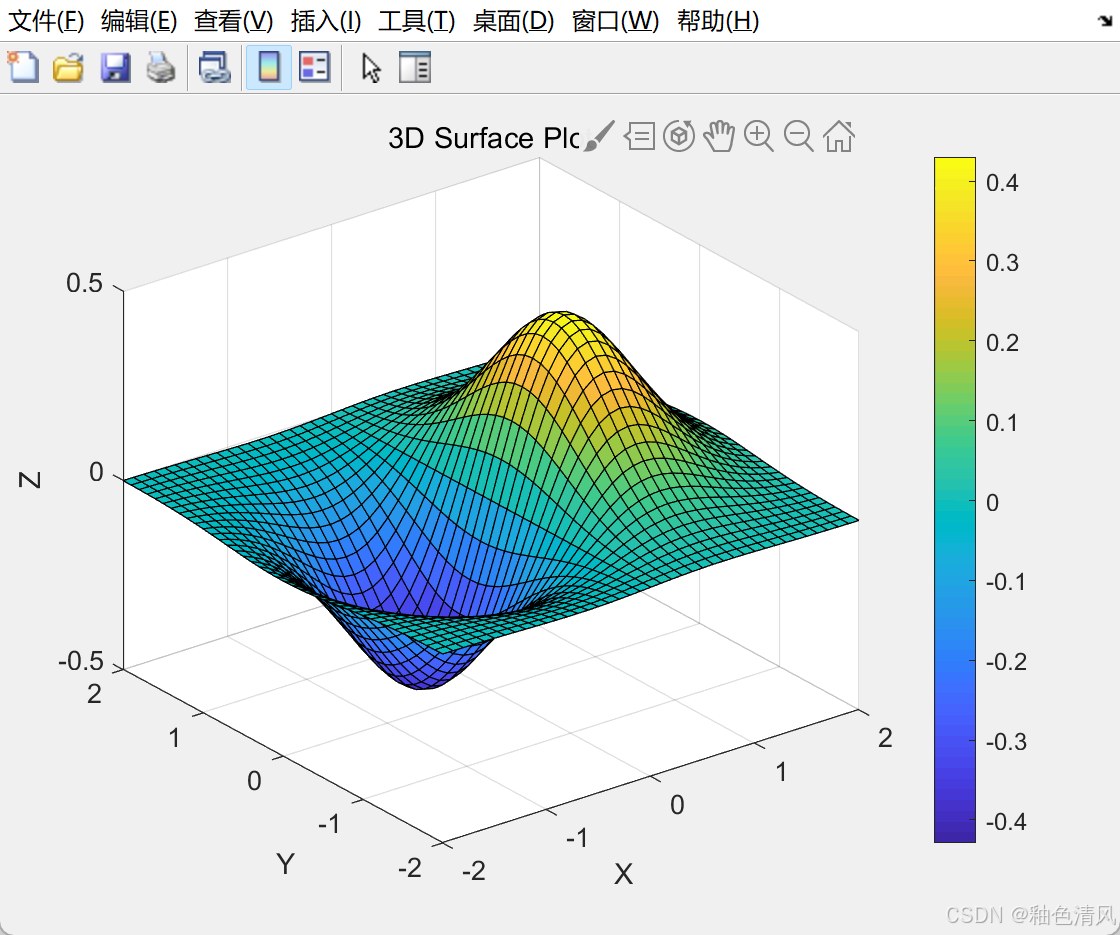
Task: Select the Z axis label
Action: (x=29, y=480)
